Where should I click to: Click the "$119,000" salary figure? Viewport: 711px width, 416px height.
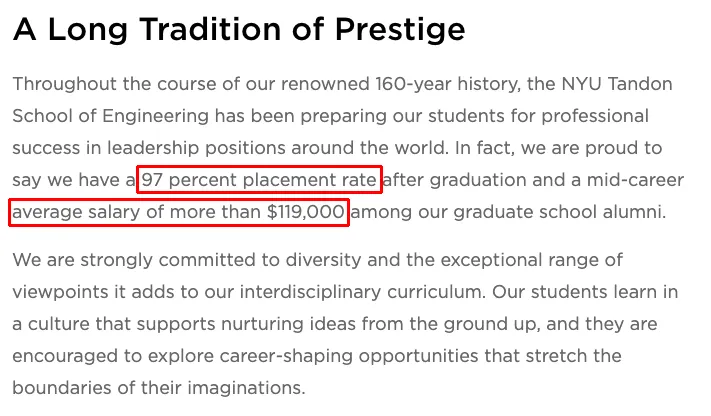pos(306,212)
